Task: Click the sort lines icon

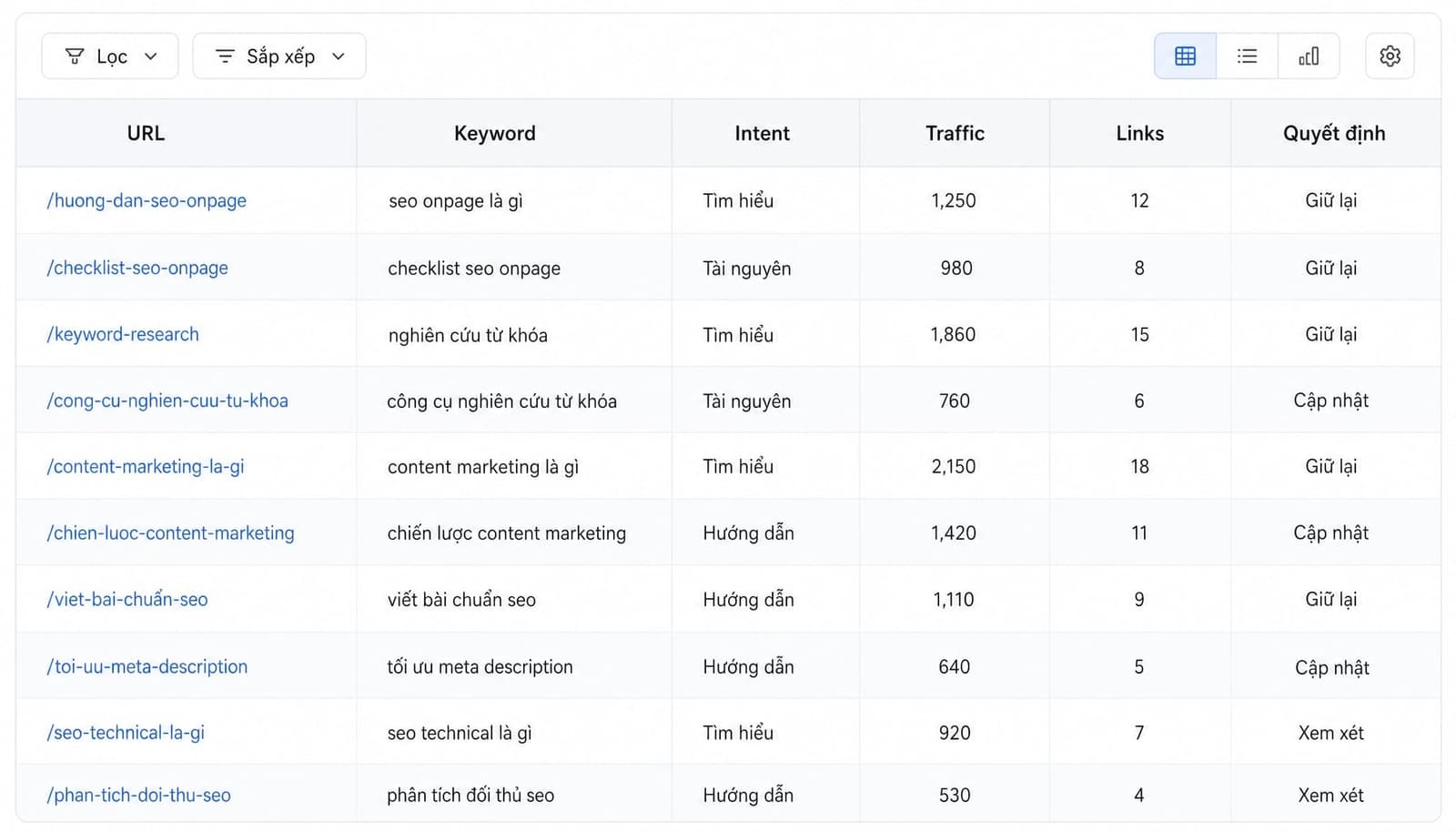Action: [225, 56]
